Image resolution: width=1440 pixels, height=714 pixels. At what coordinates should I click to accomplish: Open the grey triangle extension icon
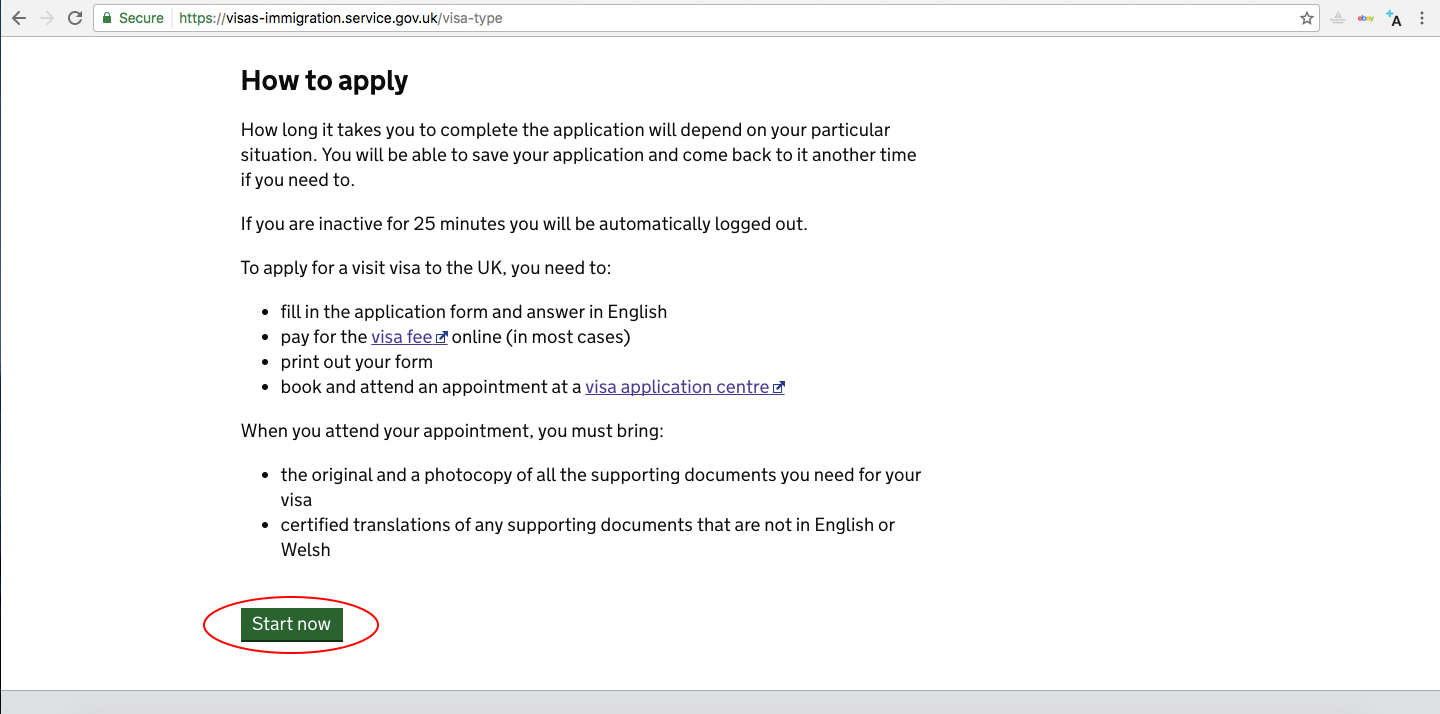(1337, 18)
